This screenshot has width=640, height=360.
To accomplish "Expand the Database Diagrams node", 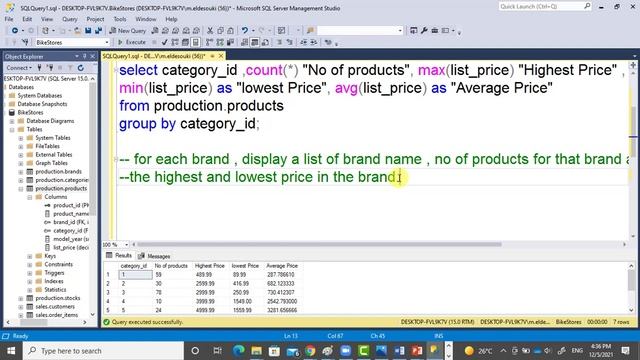I will coord(12,121).
